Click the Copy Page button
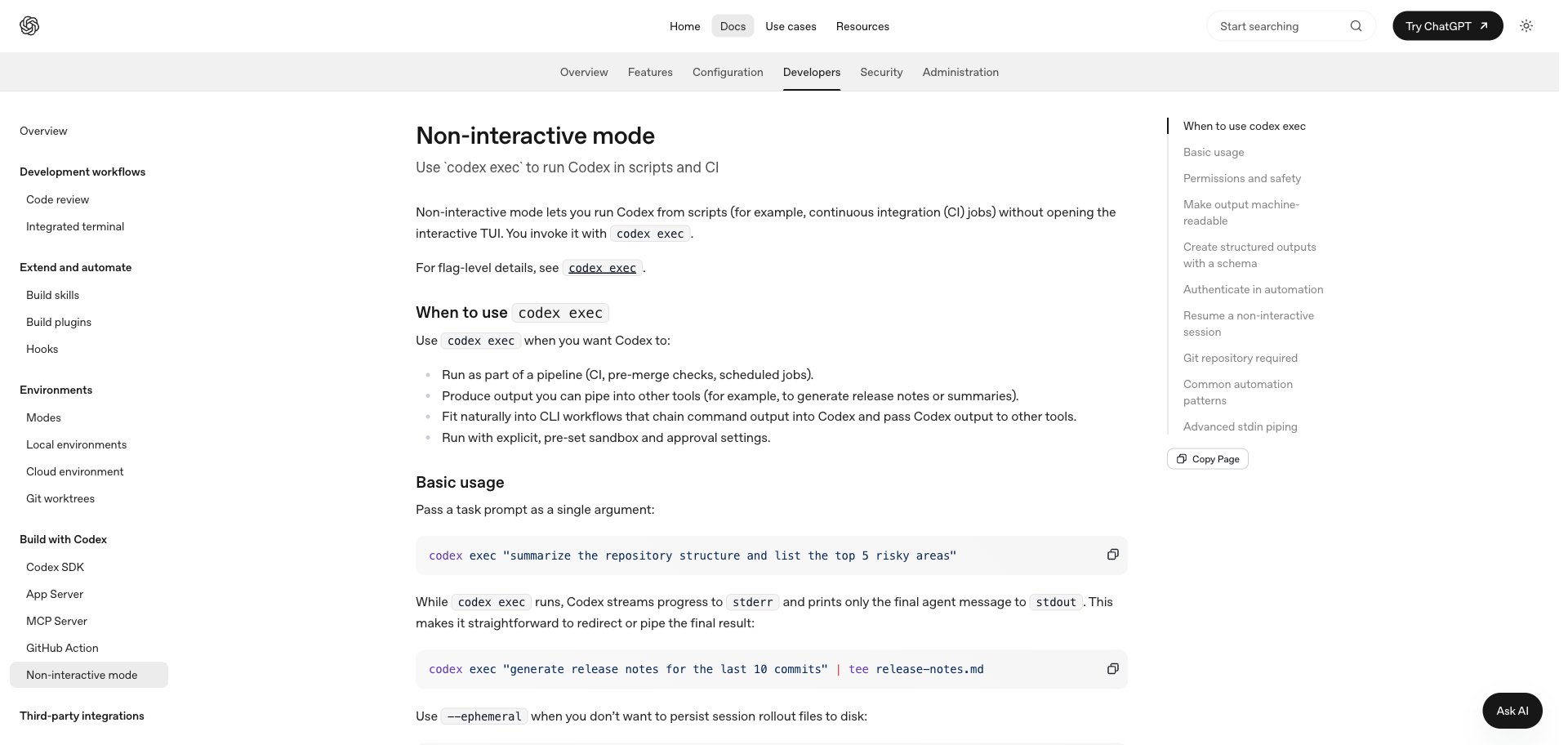 tap(1207, 459)
